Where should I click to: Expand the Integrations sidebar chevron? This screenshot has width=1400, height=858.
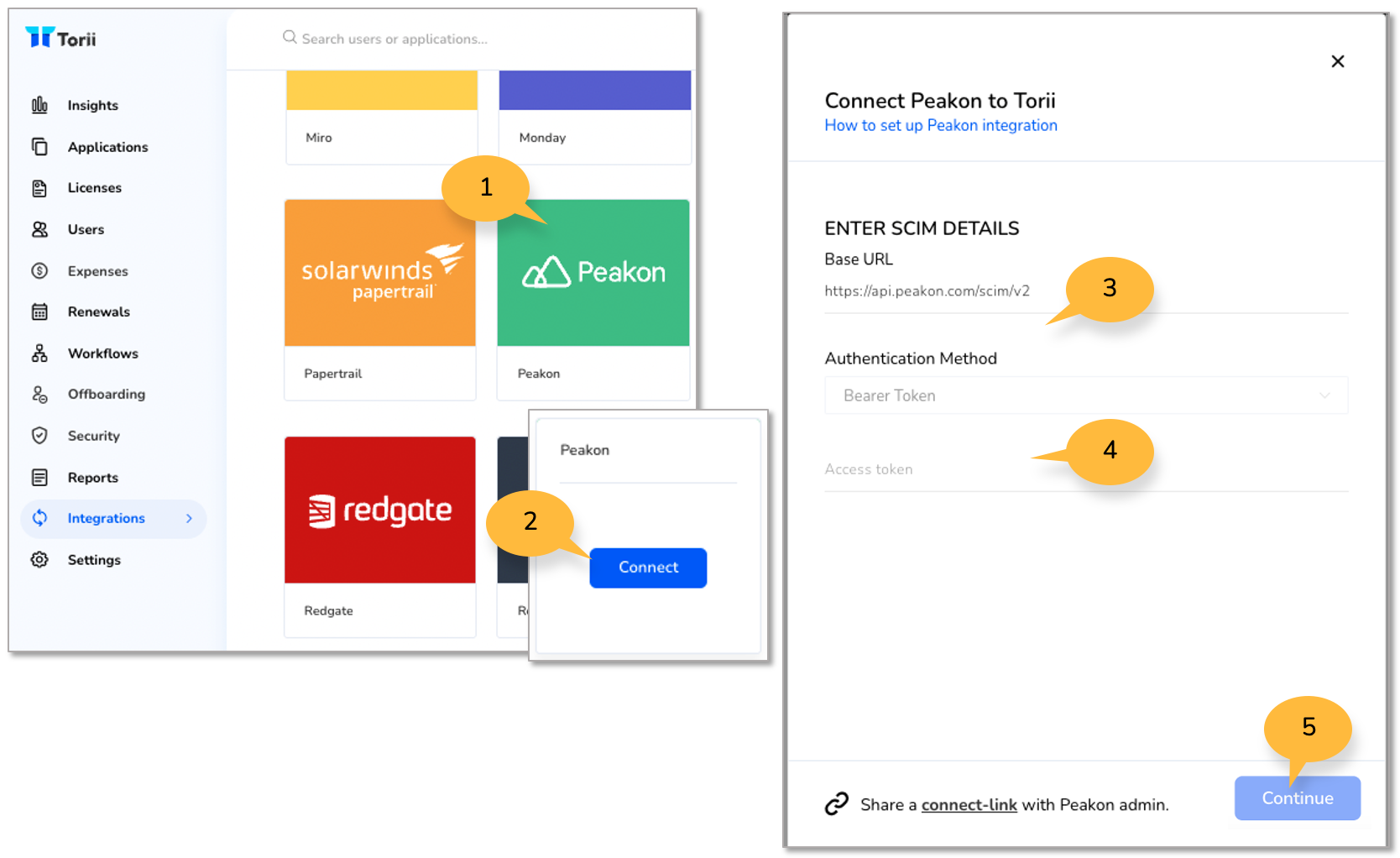[190, 518]
